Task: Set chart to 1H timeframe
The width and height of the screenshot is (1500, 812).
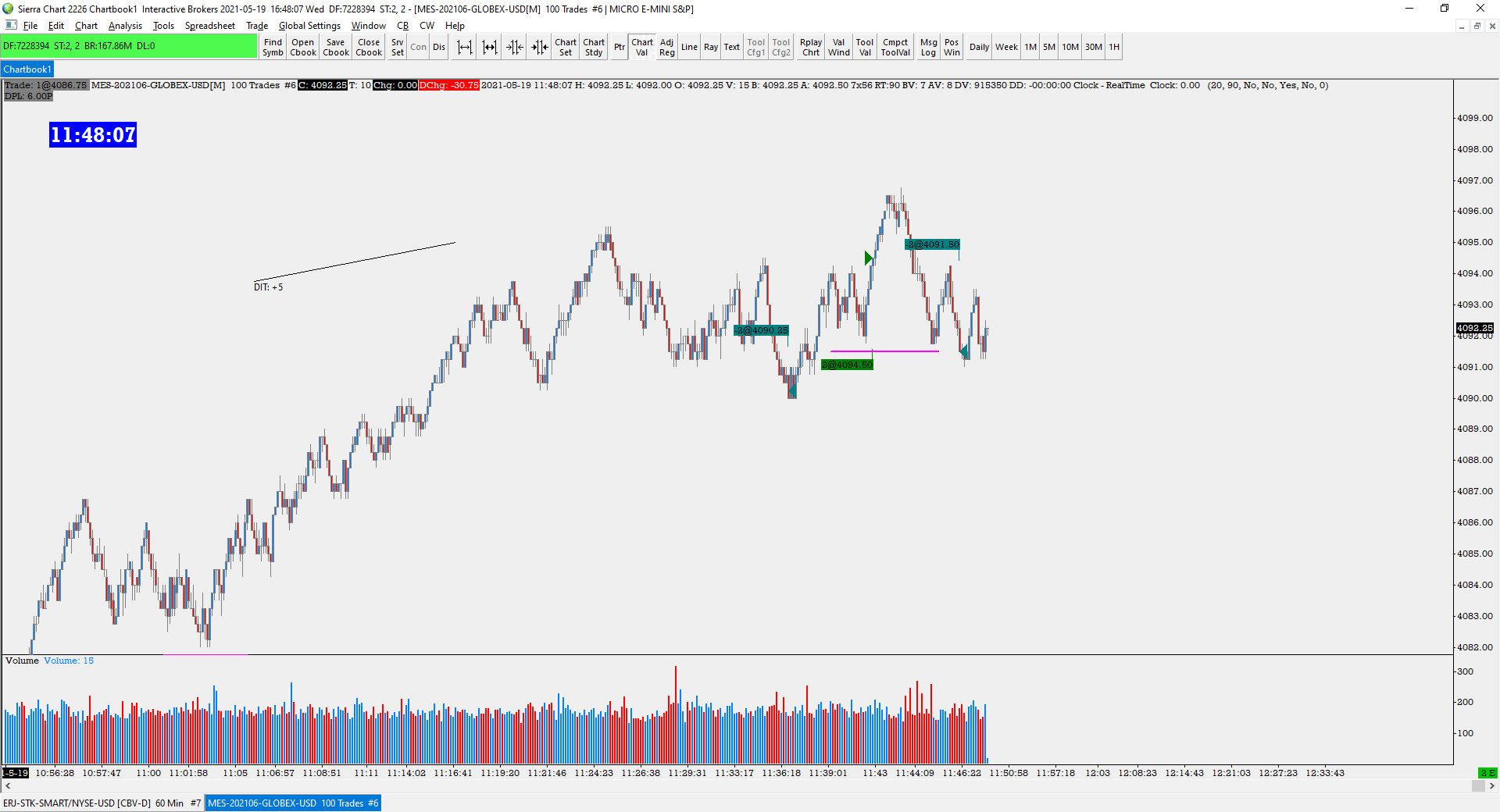Action: tap(1114, 48)
